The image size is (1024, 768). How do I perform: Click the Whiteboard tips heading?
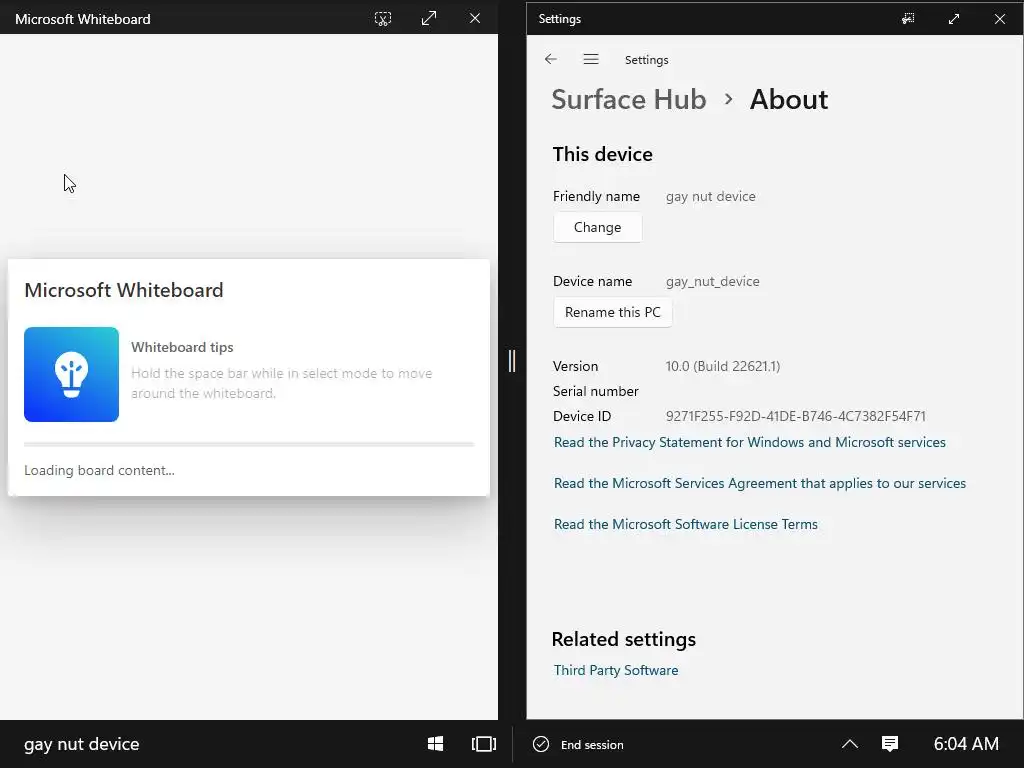[182, 347]
